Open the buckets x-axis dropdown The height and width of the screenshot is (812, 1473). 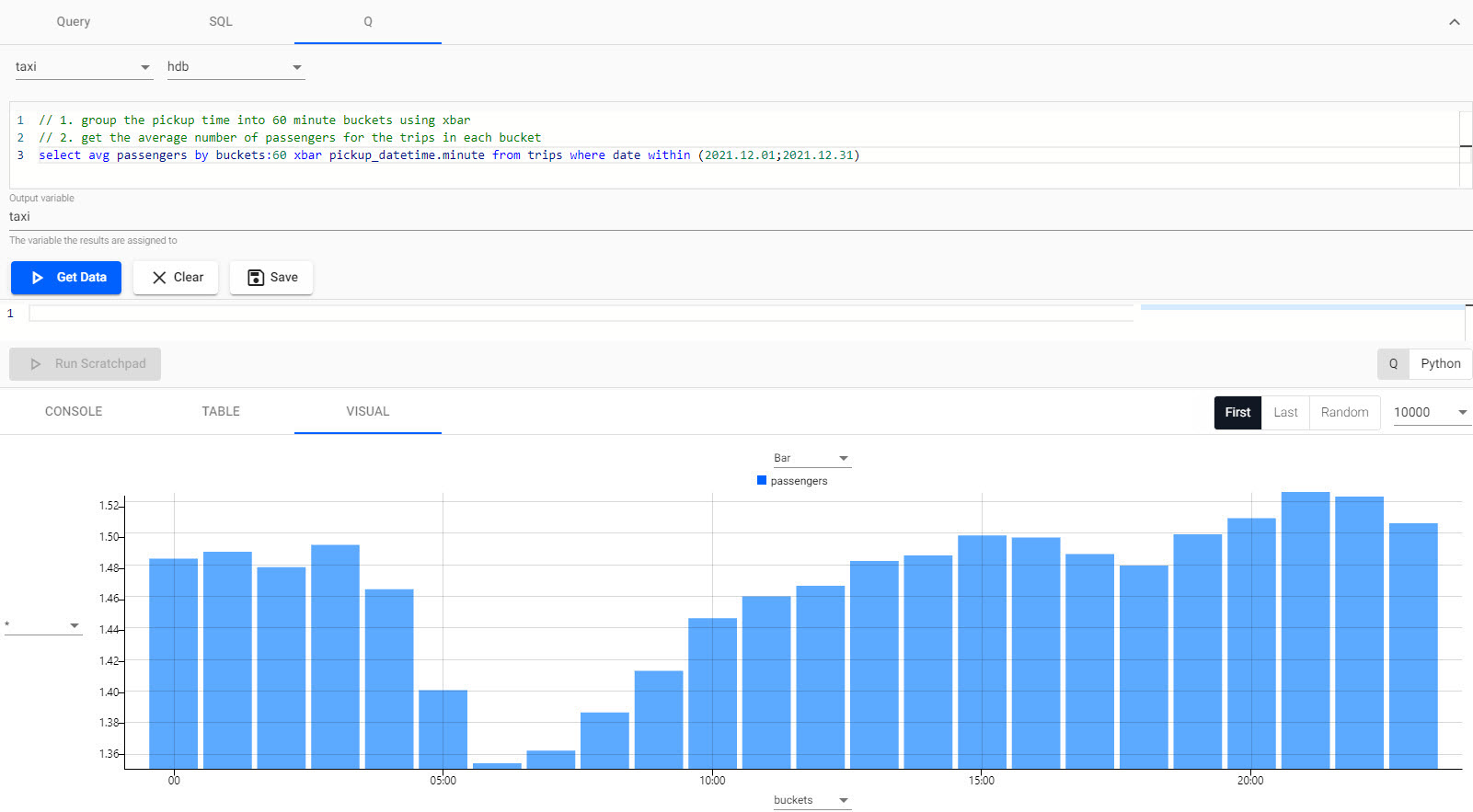811,800
